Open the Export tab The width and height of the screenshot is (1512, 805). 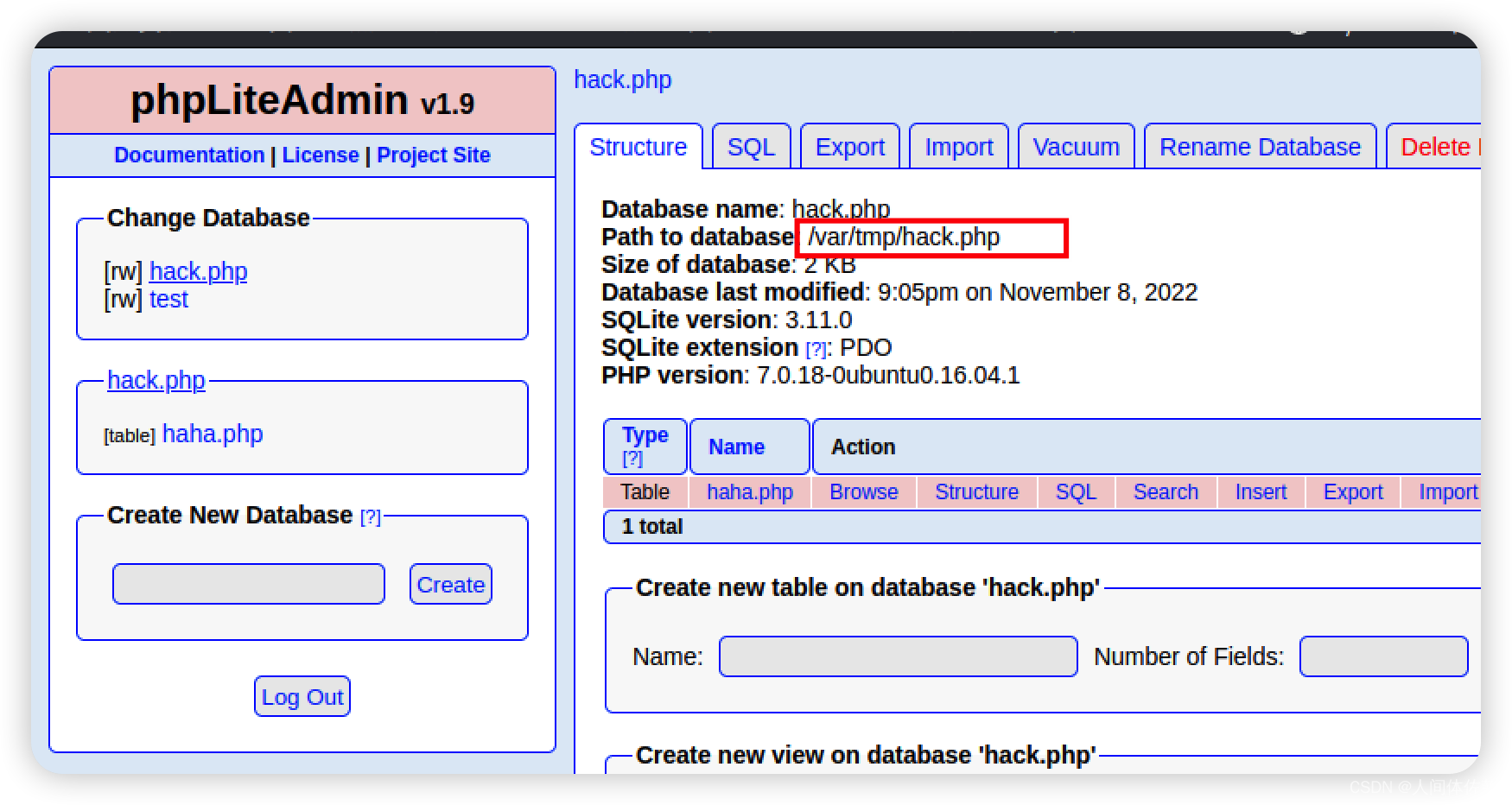pyautogui.click(x=849, y=147)
